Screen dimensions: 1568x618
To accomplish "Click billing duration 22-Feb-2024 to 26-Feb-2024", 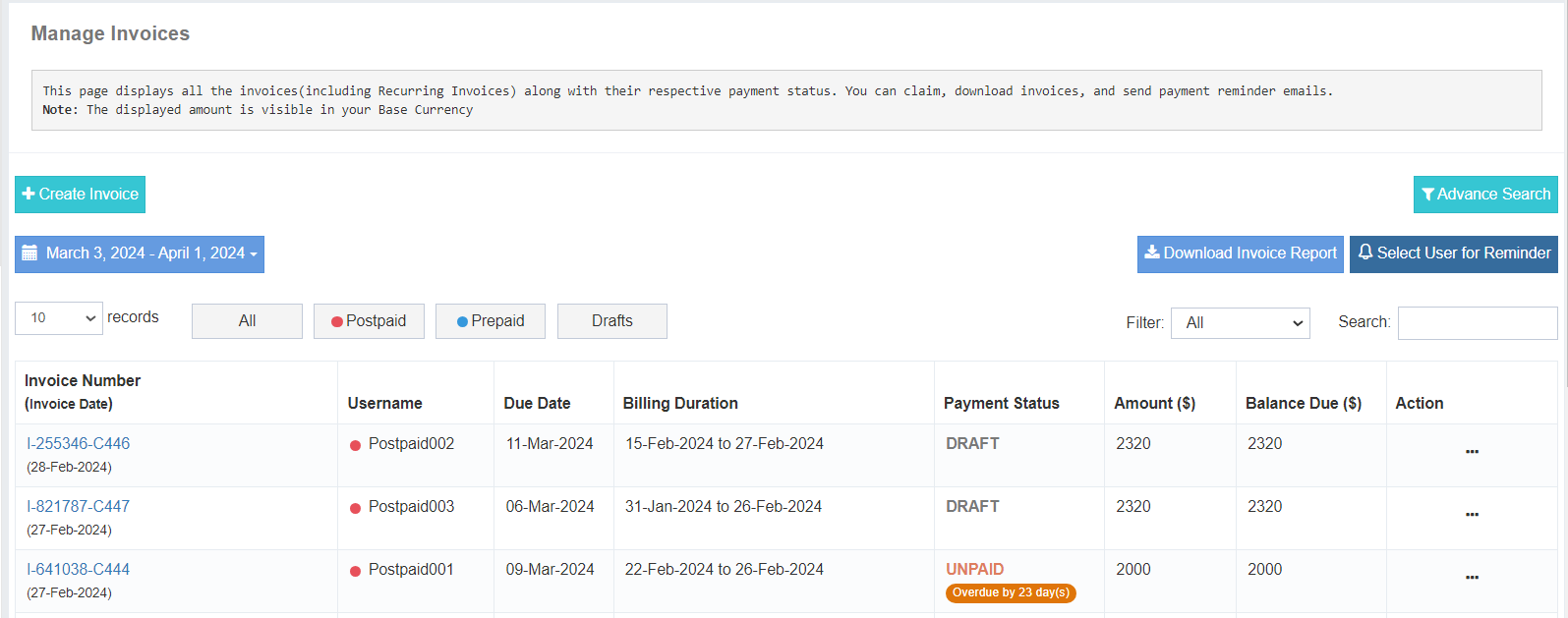I will (x=725, y=569).
